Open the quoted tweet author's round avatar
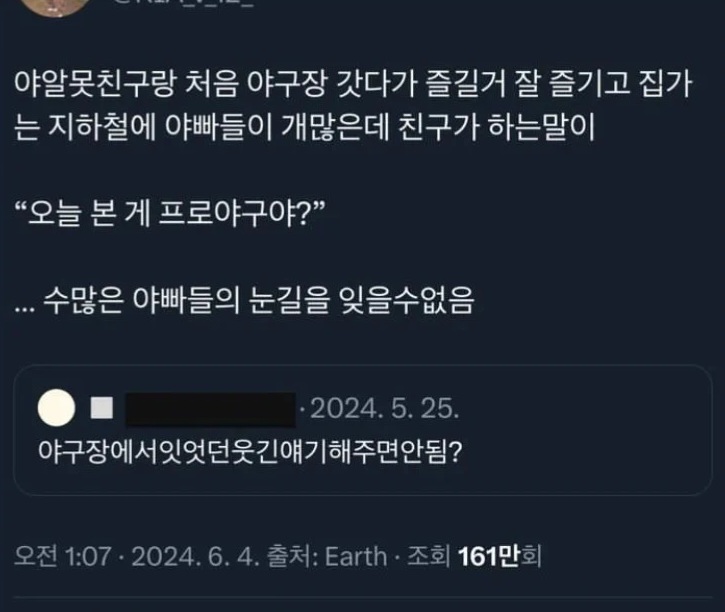This screenshot has width=725, height=612. (54, 409)
